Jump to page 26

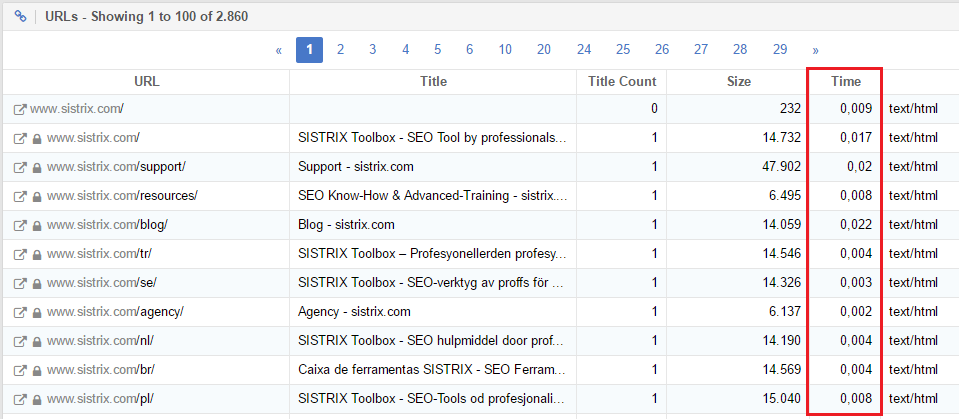pyautogui.click(x=662, y=50)
